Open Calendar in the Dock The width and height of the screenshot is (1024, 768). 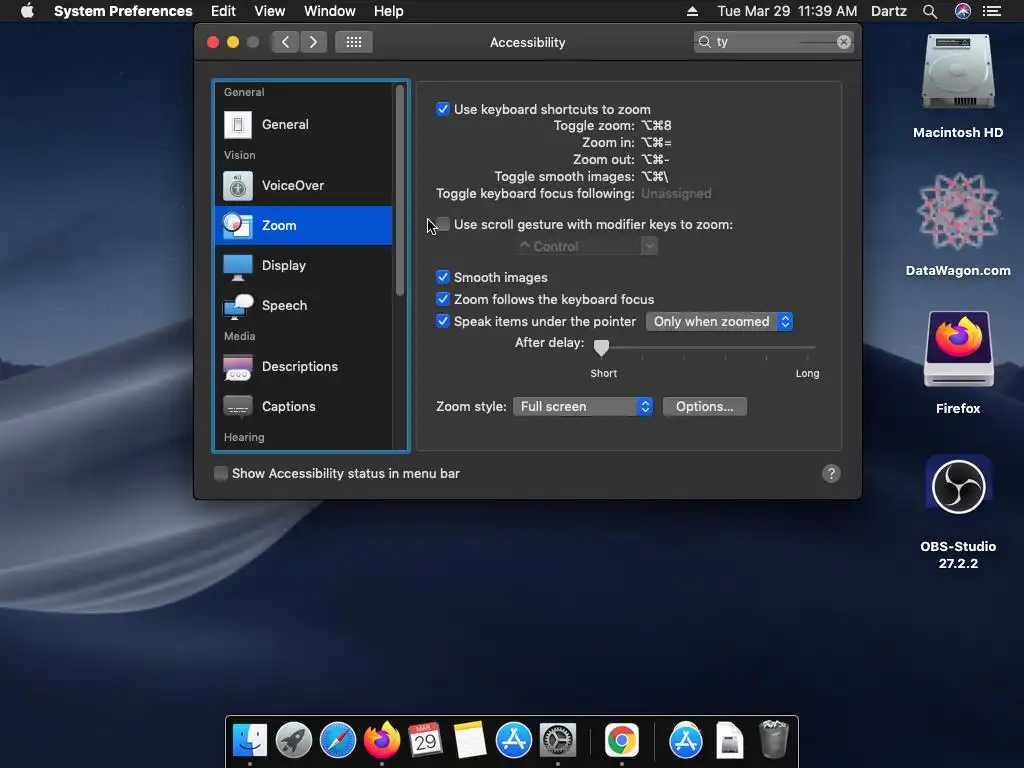(425, 741)
